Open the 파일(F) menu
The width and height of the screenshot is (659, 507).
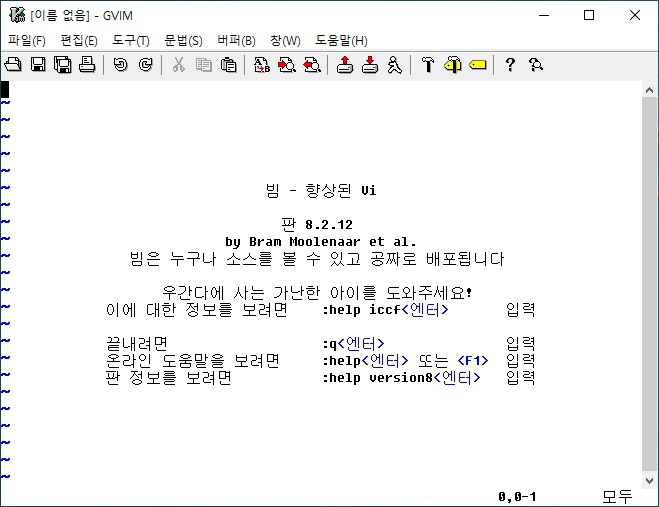(x=26, y=40)
